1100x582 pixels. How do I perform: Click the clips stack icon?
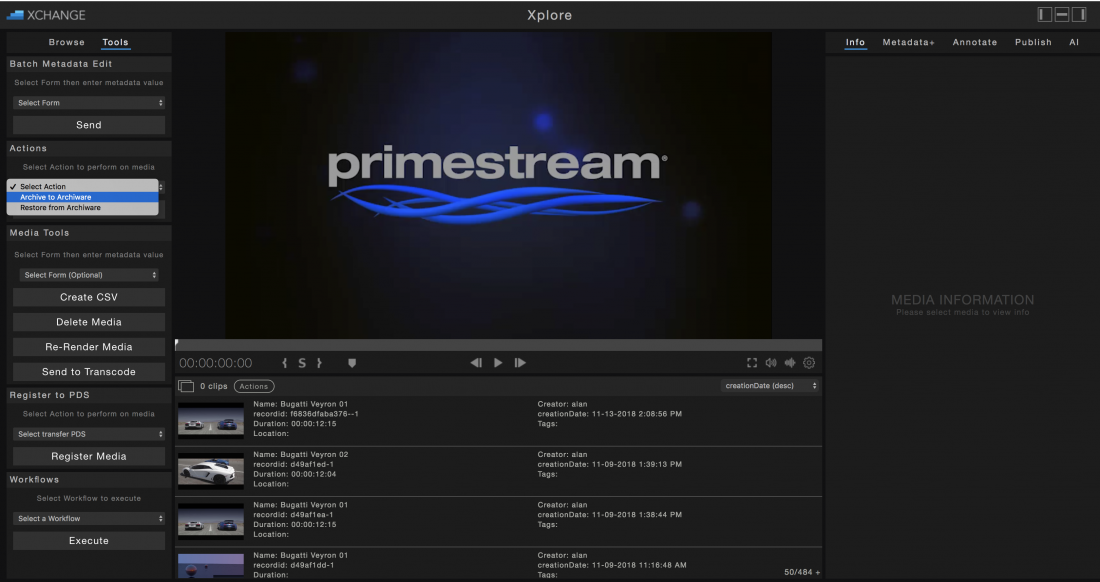186,386
